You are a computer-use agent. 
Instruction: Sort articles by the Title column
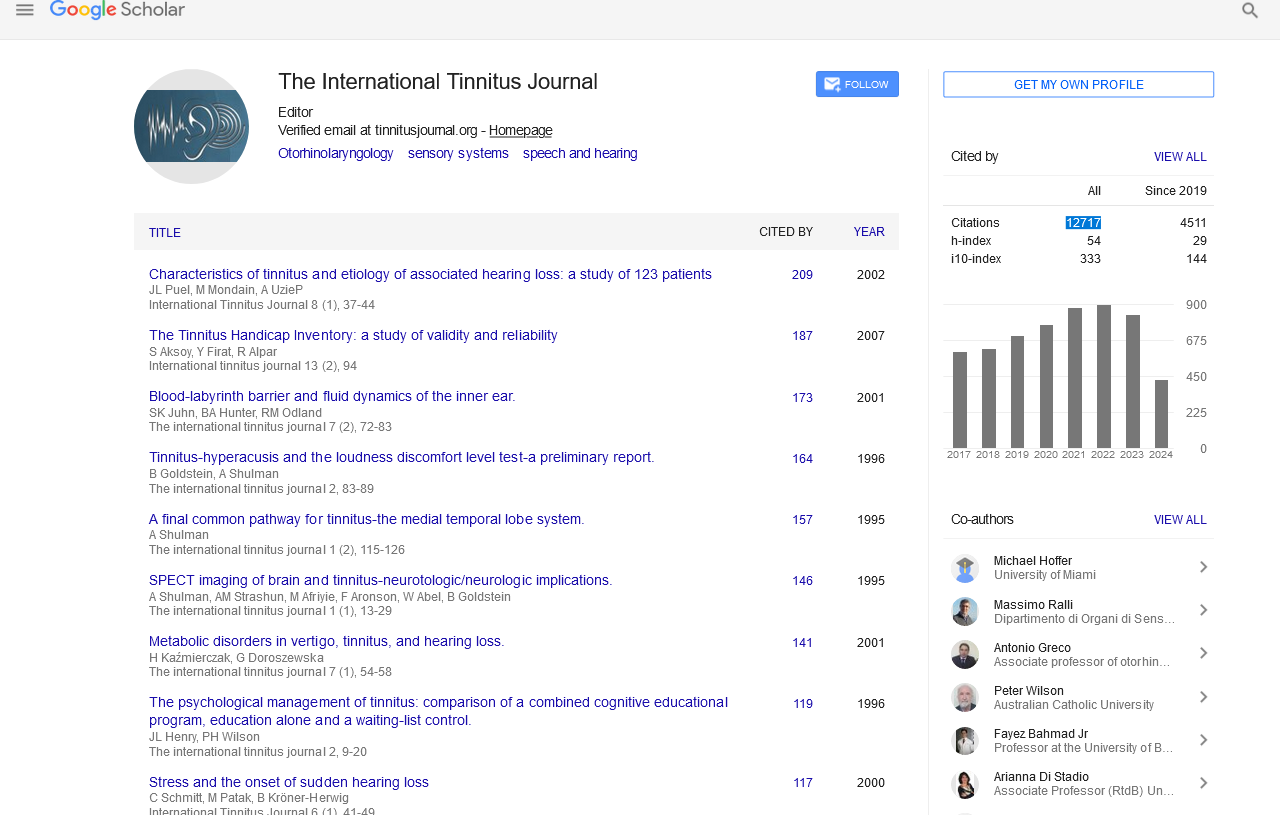point(165,233)
